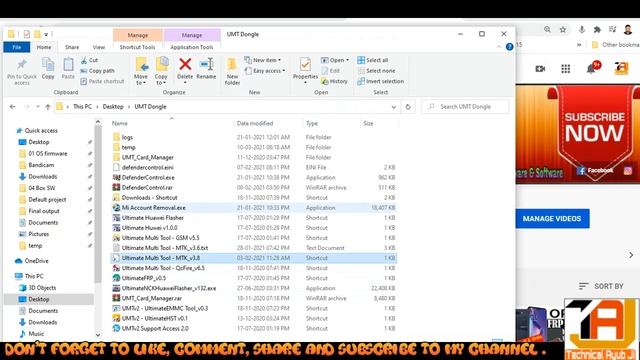Open Easy access dropdown

point(265,71)
